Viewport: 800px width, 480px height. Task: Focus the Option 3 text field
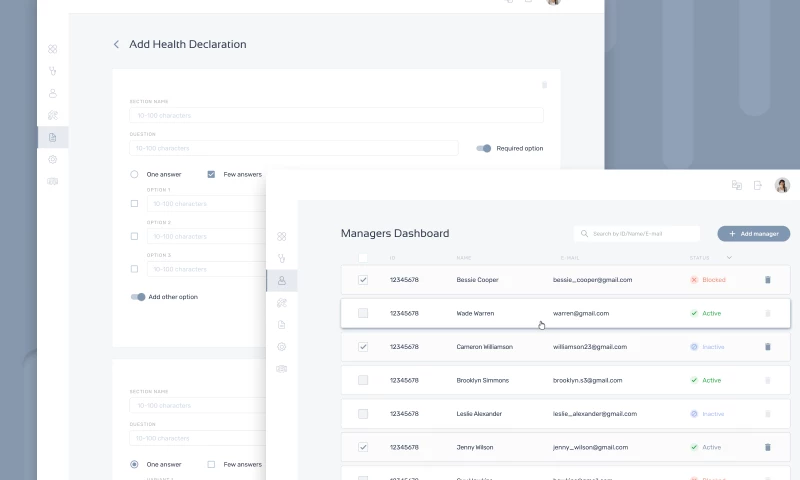tap(206, 269)
